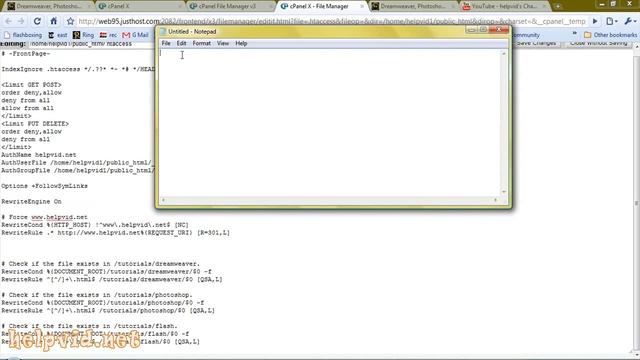Bookmark this page with the star icon
The width and height of the screenshot is (640, 360).
(70, 21)
